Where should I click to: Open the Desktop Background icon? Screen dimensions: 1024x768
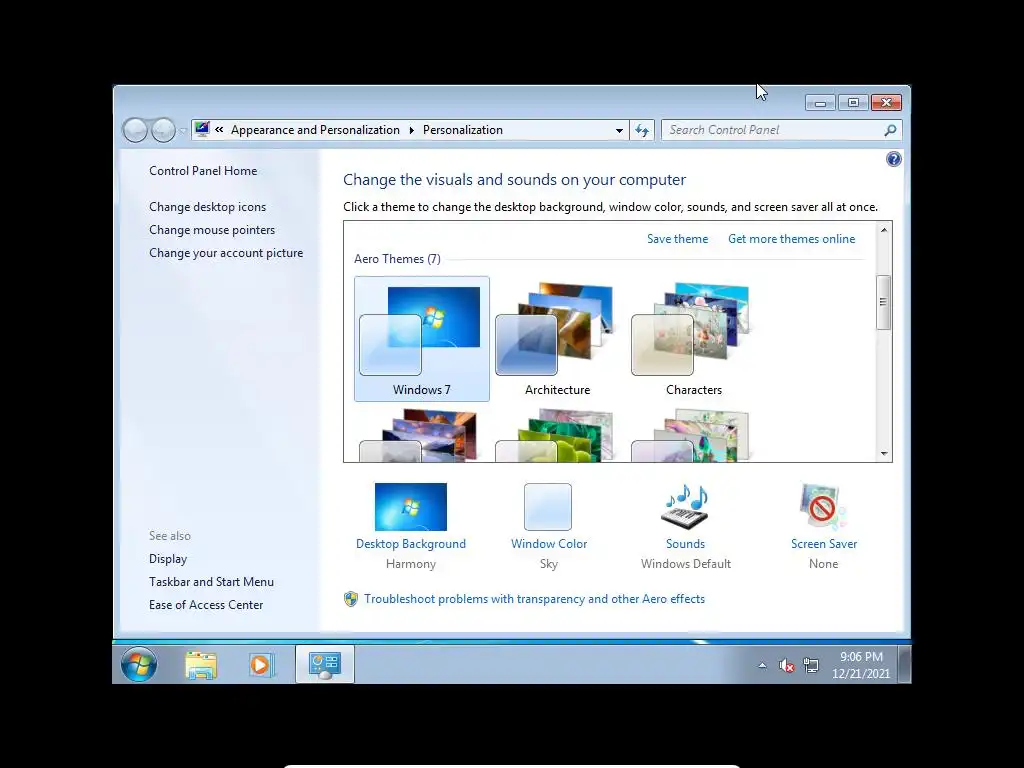(411, 506)
